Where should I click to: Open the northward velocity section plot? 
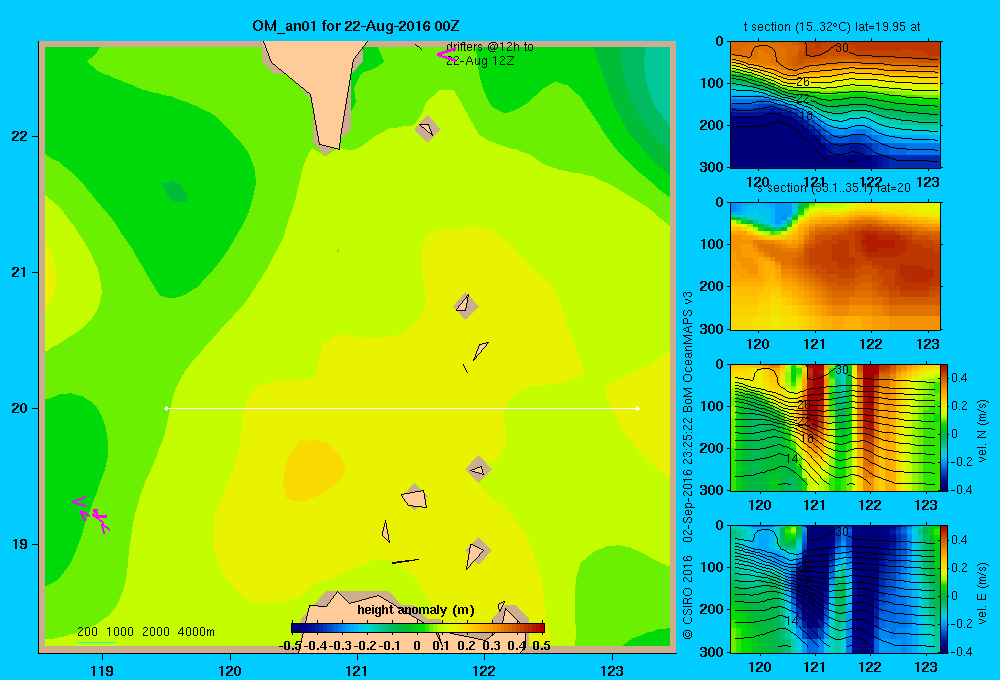pyautogui.click(x=835, y=427)
